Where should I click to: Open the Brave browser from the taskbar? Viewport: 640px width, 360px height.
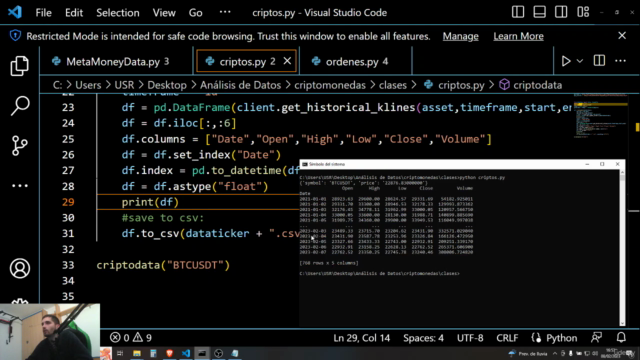(x=169, y=353)
